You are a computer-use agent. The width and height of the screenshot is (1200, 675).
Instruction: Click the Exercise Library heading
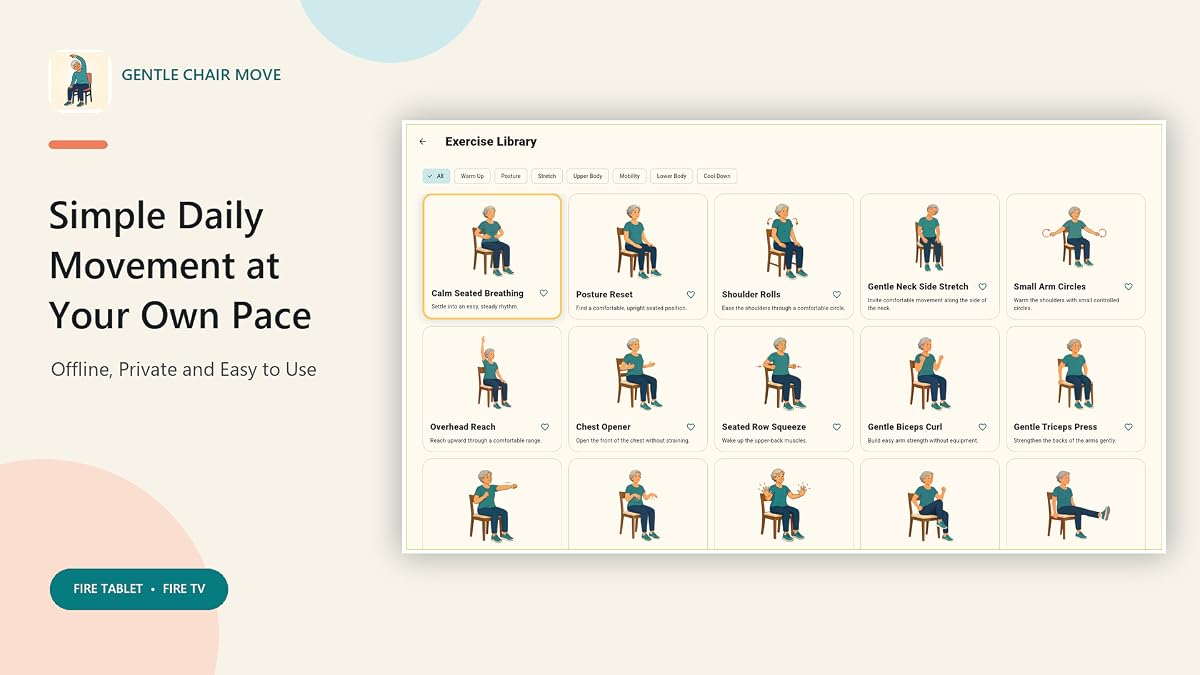point(491,142)
